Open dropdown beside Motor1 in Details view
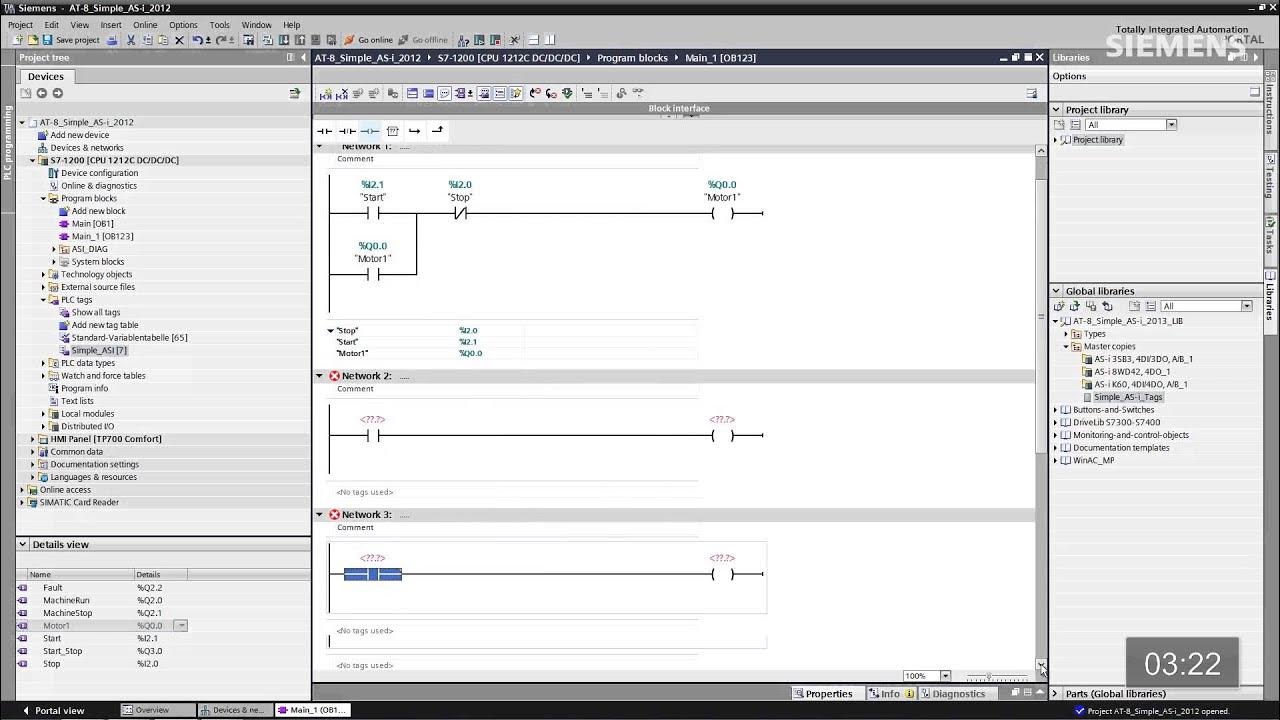Viewport: 1280px width, 720px height. (181, 626)
